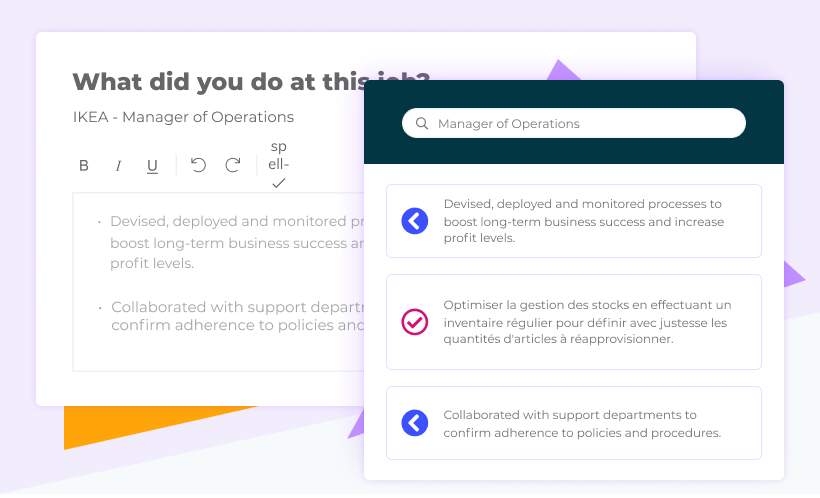This screenshot has width=820, height=498.
Task: Click the 'IKEA - Manager of Operations' subtitle
Action: coord(183,117)
